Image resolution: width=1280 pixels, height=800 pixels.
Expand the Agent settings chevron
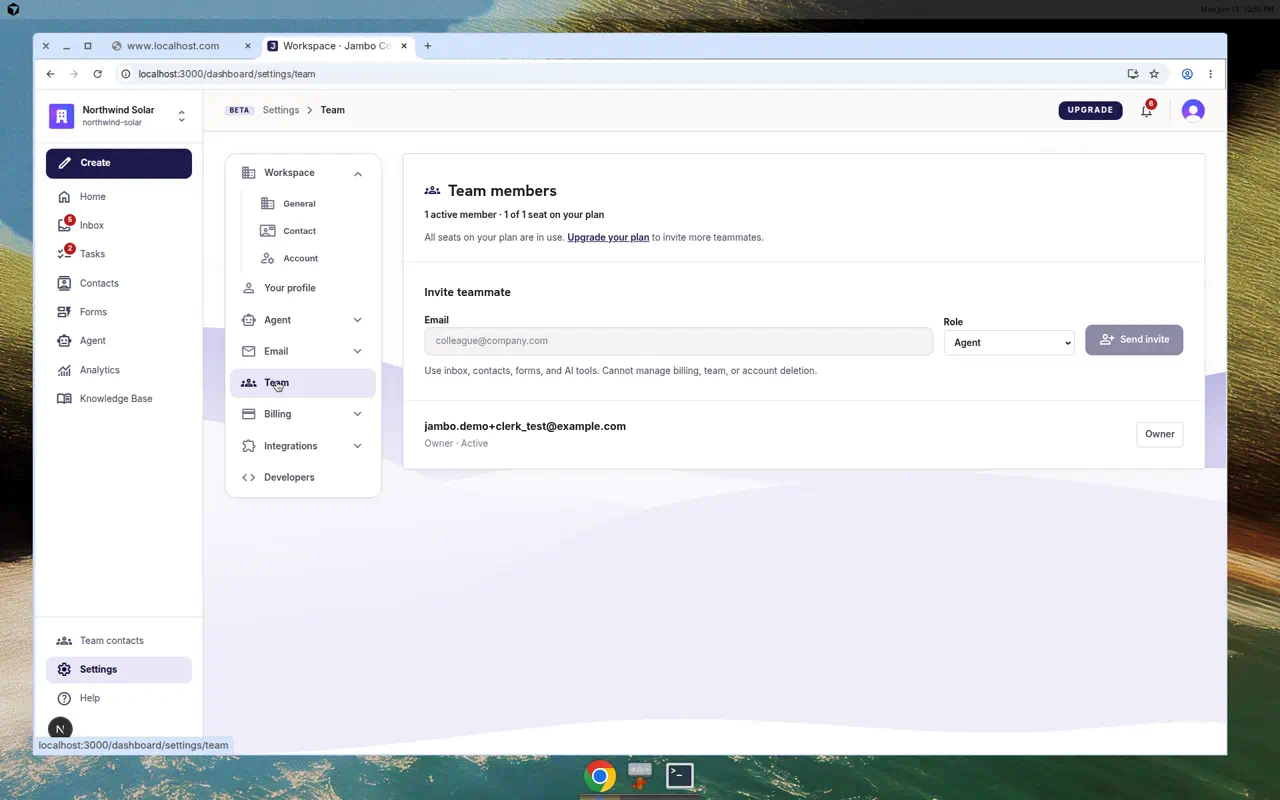tap(357, 320)
